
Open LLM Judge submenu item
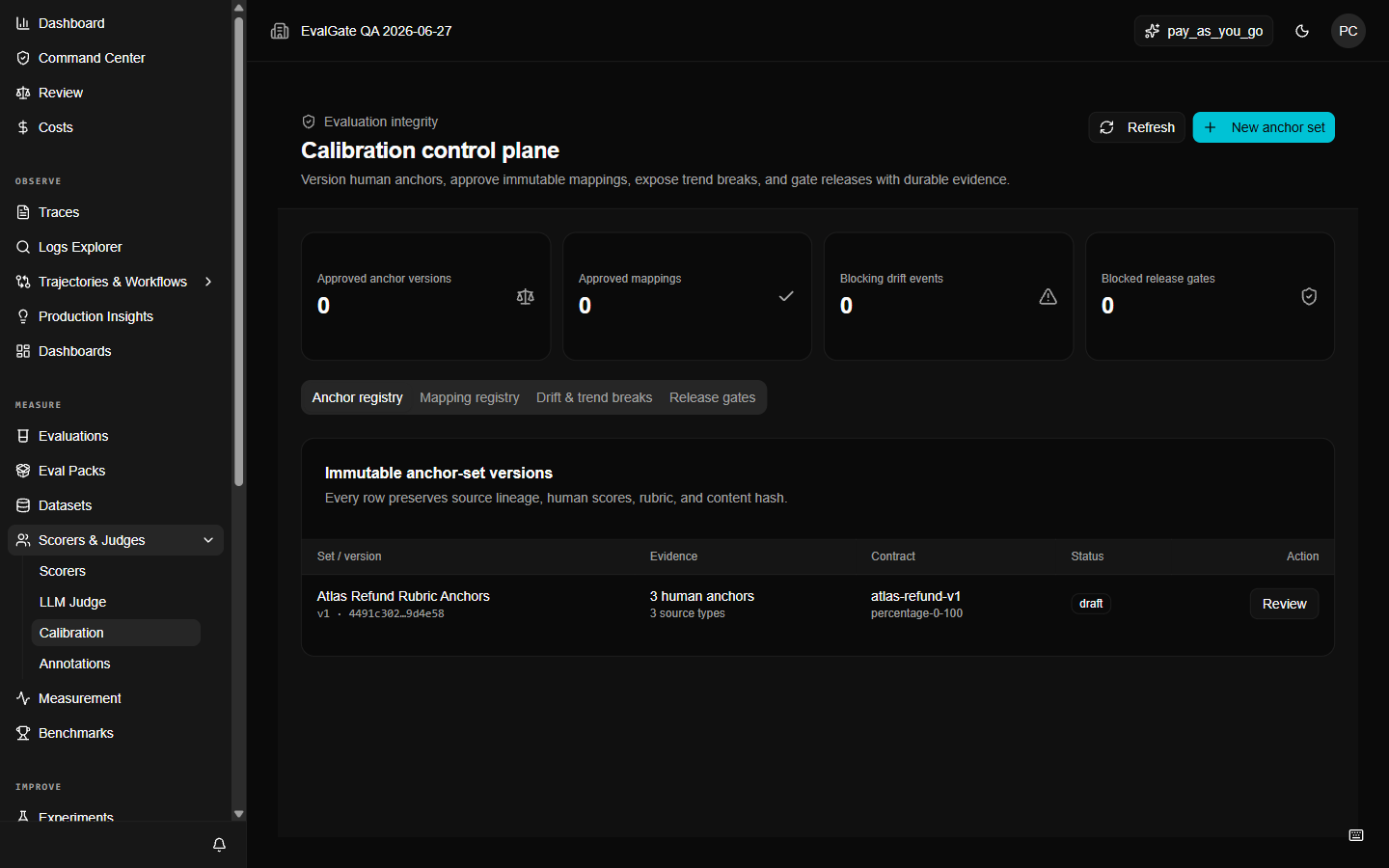tap(116, 602)
